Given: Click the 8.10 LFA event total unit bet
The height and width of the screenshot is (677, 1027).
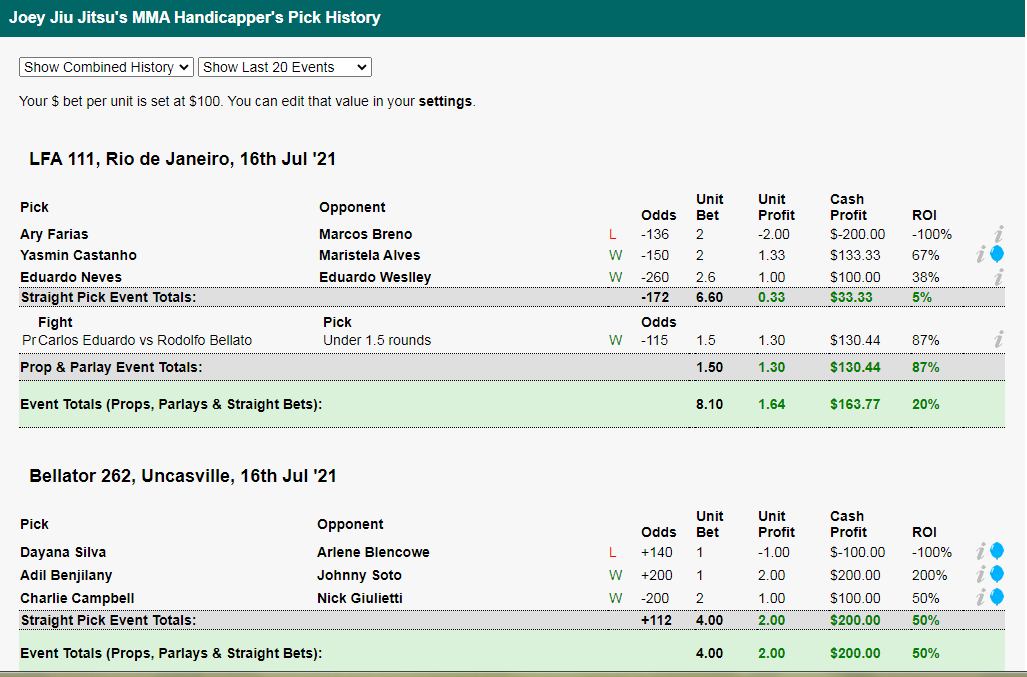Looking at the screenshot, I should tap(709, 404).
